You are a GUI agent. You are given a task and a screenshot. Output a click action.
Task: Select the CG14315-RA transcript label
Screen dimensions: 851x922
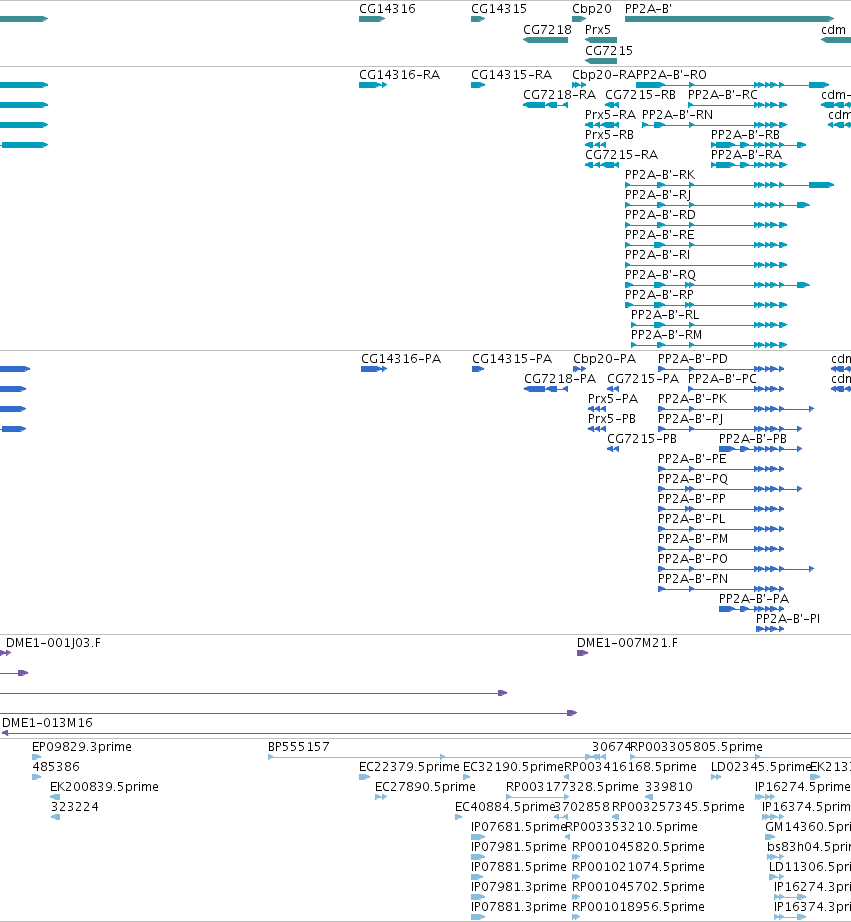pos(511,75)
